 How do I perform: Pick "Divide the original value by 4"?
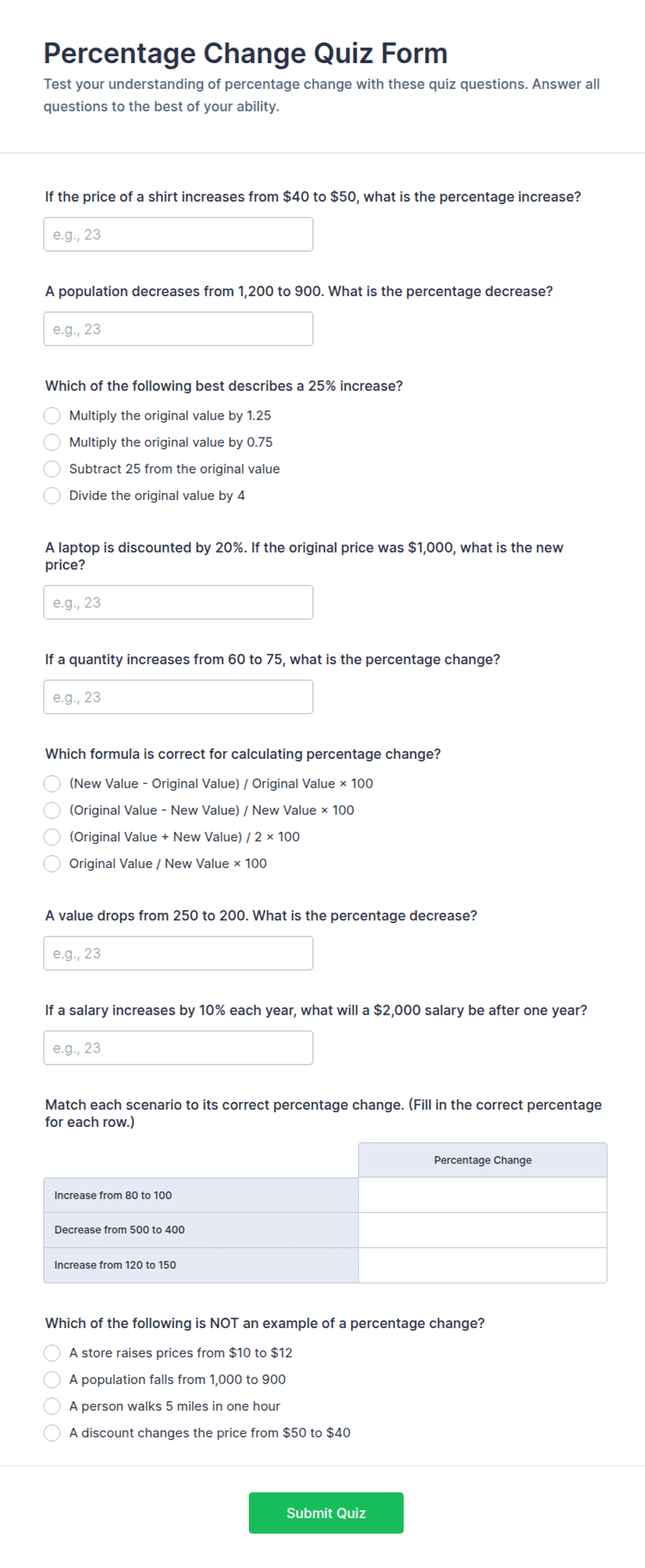click(52, 496)
